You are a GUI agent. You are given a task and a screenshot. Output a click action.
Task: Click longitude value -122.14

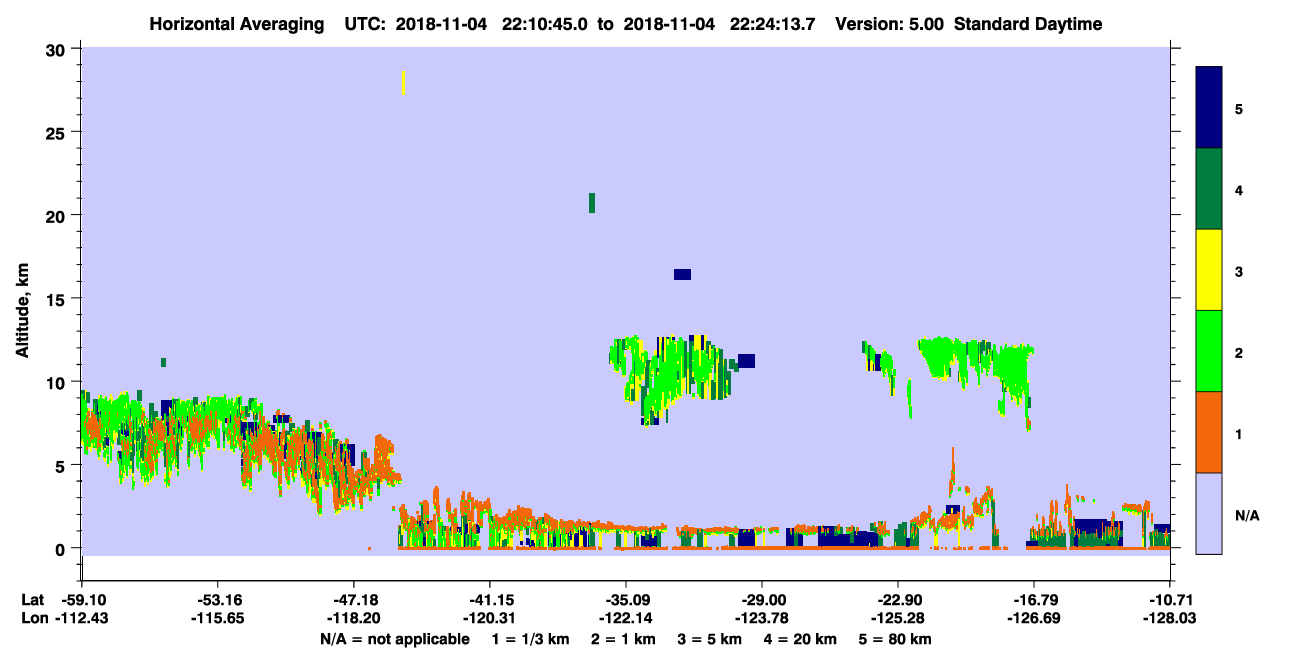tap(625, 618)
